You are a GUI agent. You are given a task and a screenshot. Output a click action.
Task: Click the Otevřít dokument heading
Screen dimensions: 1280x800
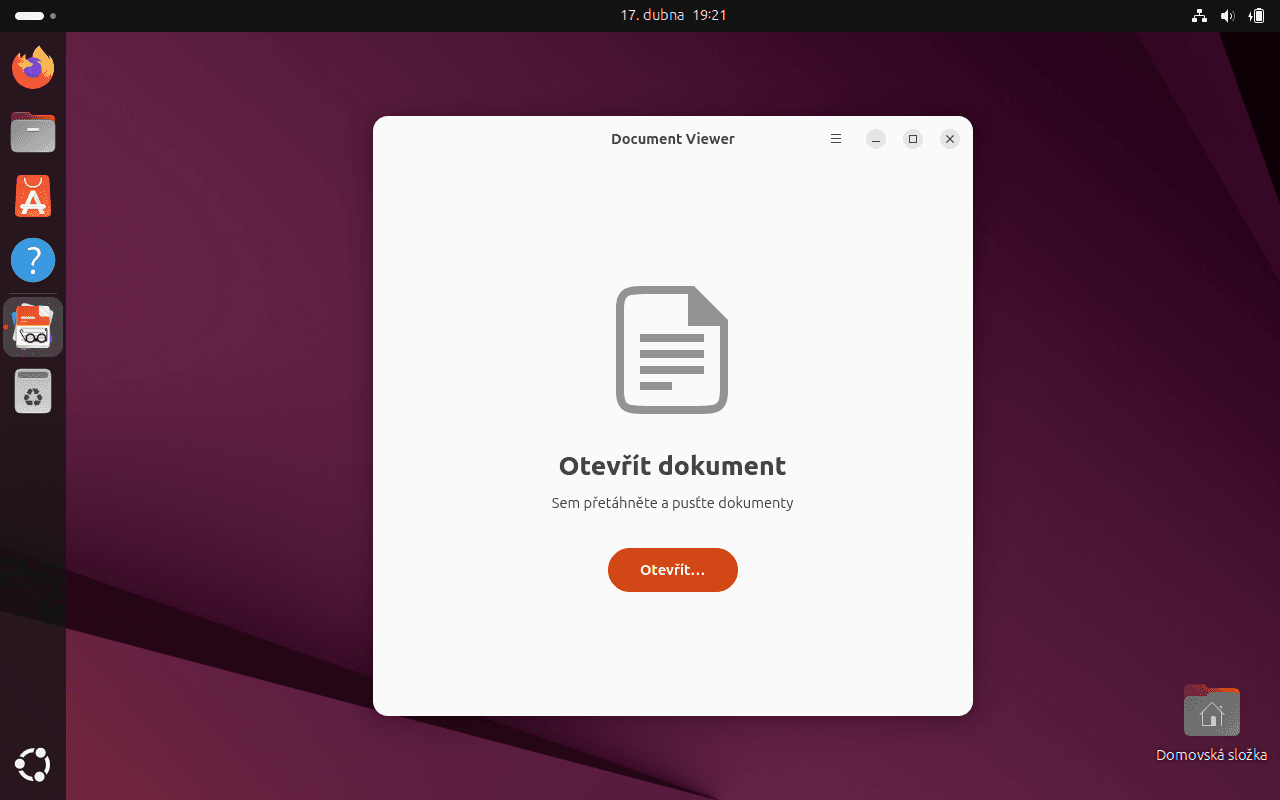click(x=672, y=466)
